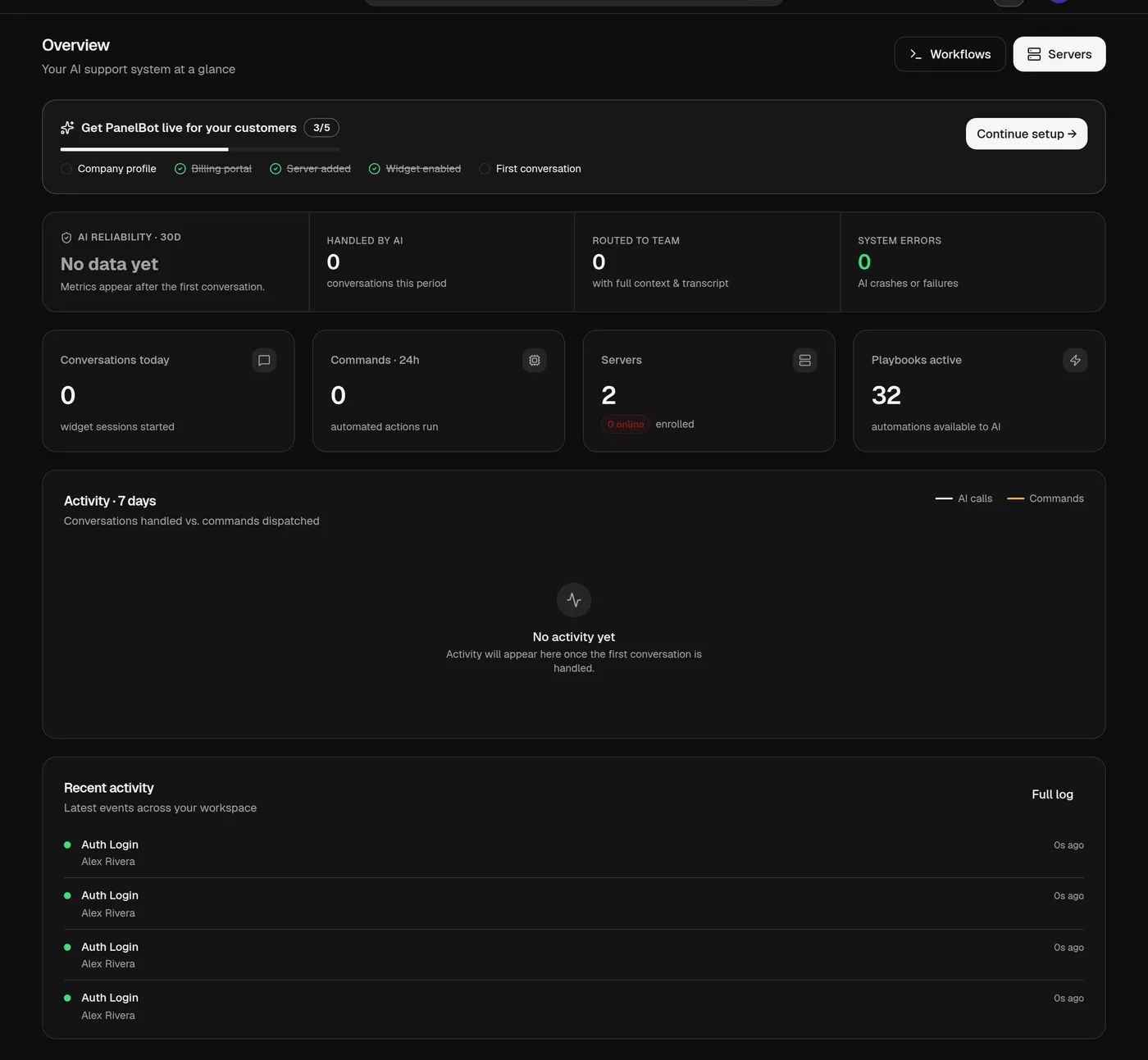Click the 32 playbooks count
This screenshot has width=1148, height=1060.
(x=886, y=395)
